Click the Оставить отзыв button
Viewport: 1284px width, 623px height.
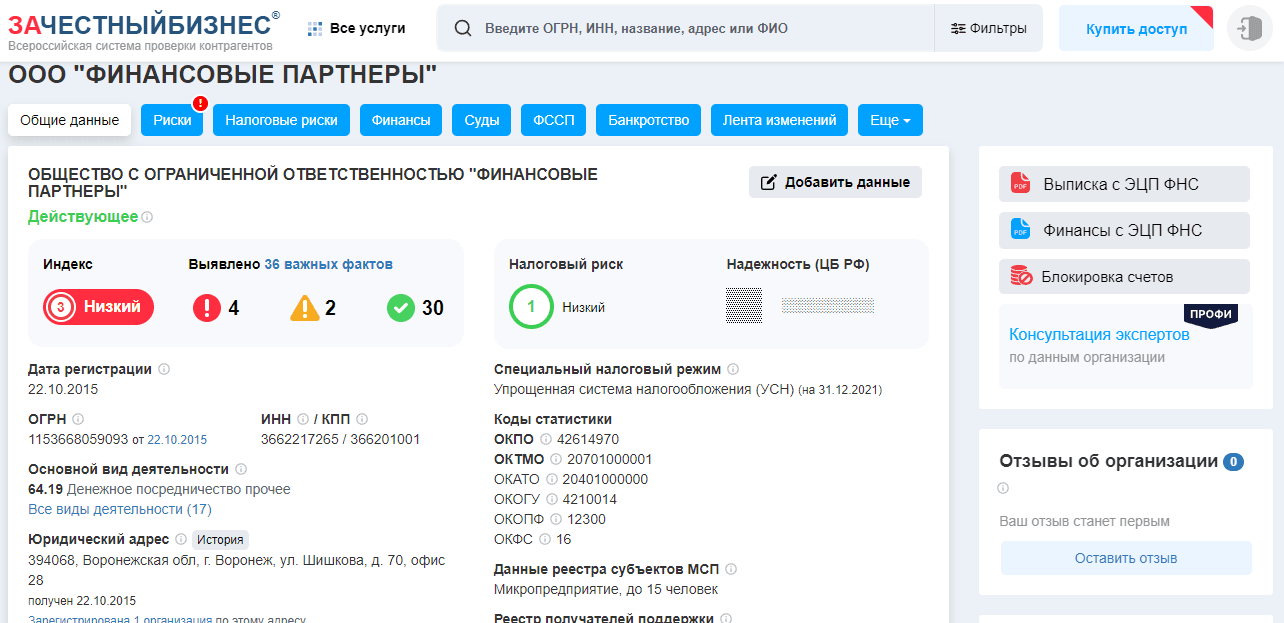(1125, 558)
